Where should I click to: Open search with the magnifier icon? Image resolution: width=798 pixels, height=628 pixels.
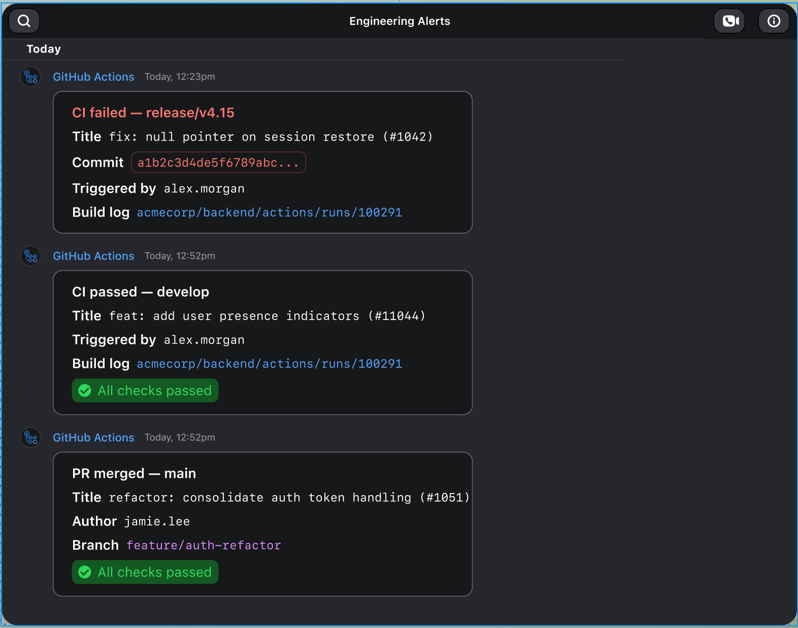(x=24, y=21)
